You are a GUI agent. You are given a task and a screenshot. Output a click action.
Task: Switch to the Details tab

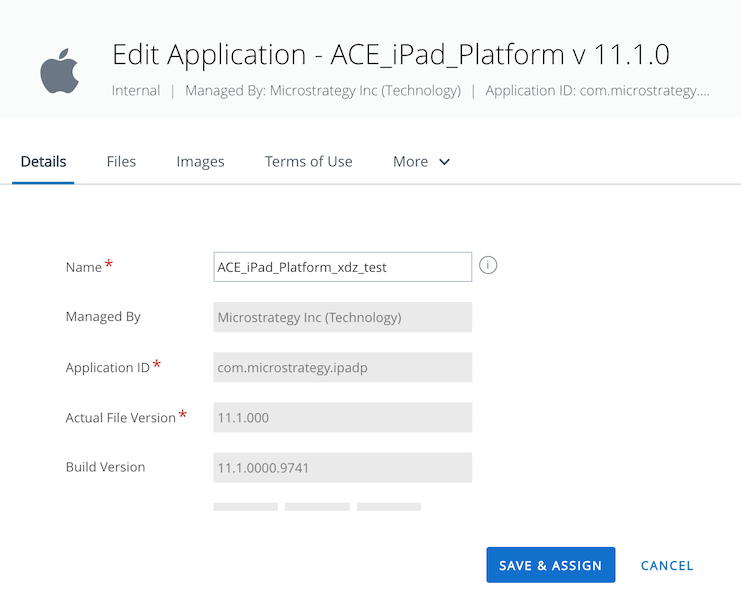(x=43, y=162)
